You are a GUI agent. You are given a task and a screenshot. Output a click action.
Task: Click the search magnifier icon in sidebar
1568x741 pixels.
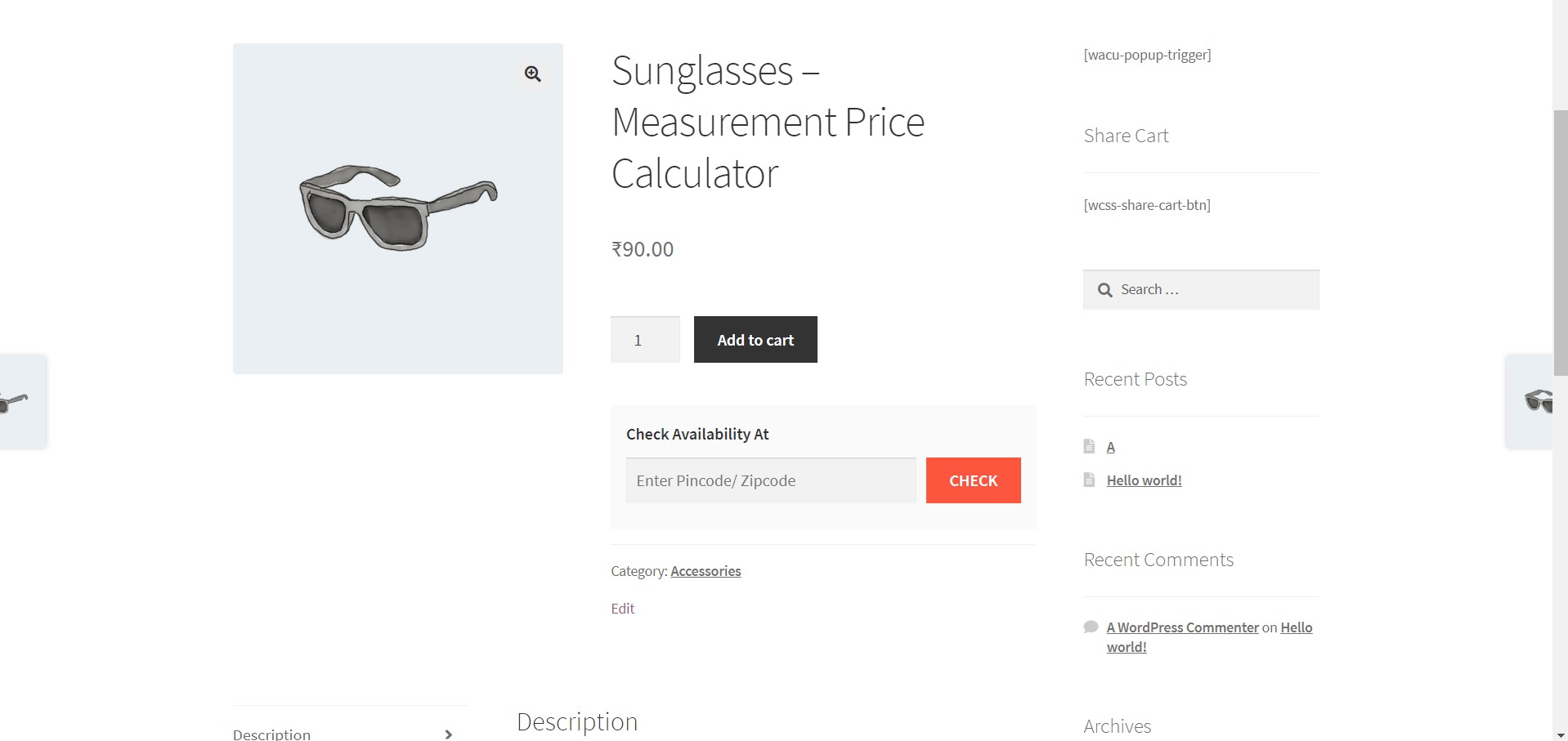tap(1104, 290)
